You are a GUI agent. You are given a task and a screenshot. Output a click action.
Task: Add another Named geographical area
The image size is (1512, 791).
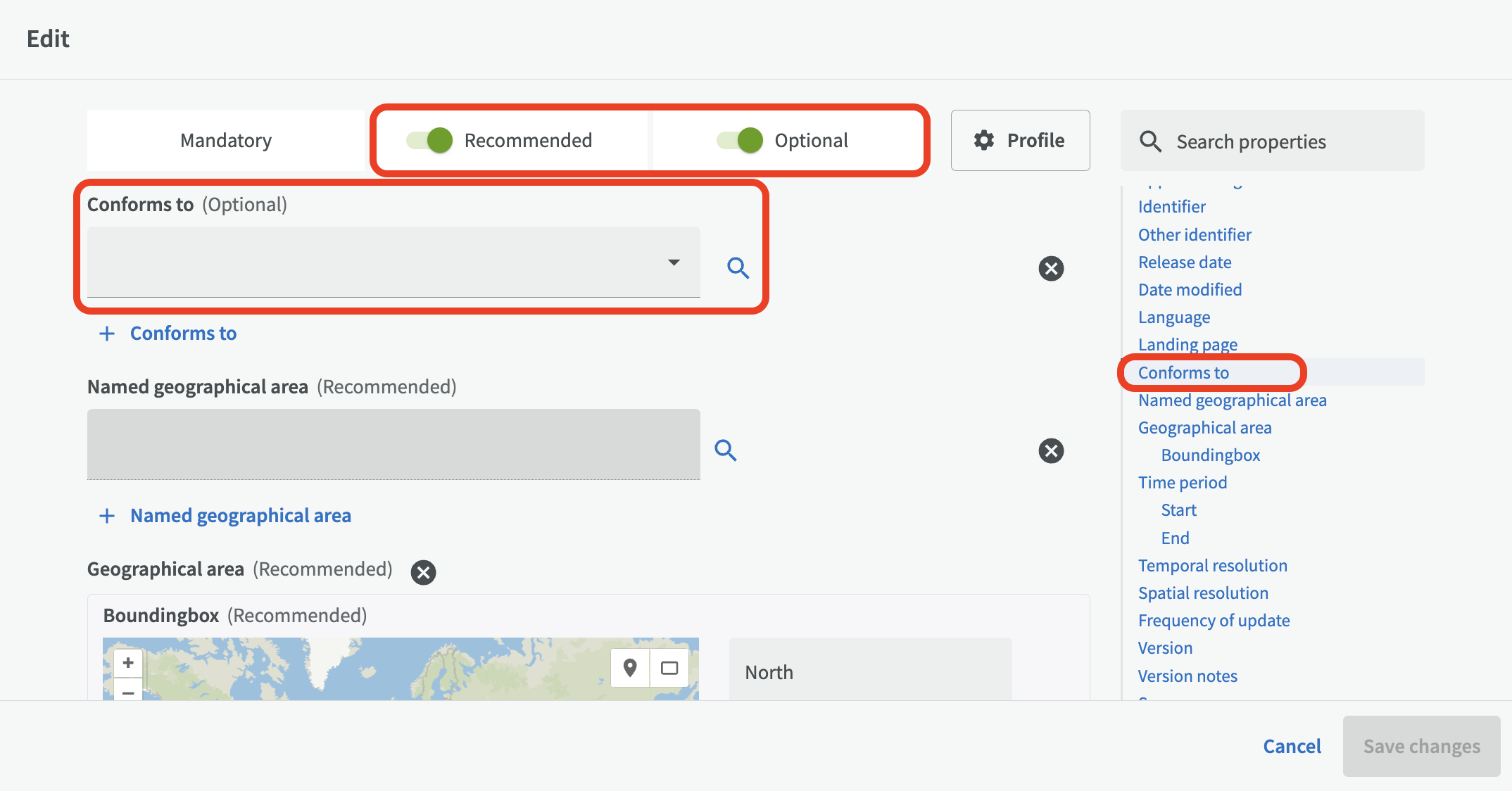tap(225, 516)
